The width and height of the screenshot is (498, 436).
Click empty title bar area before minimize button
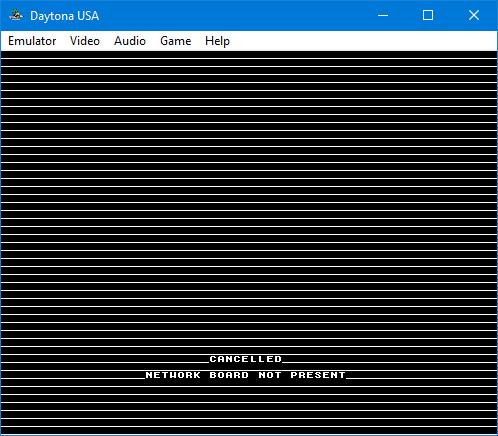coord(233,15)
